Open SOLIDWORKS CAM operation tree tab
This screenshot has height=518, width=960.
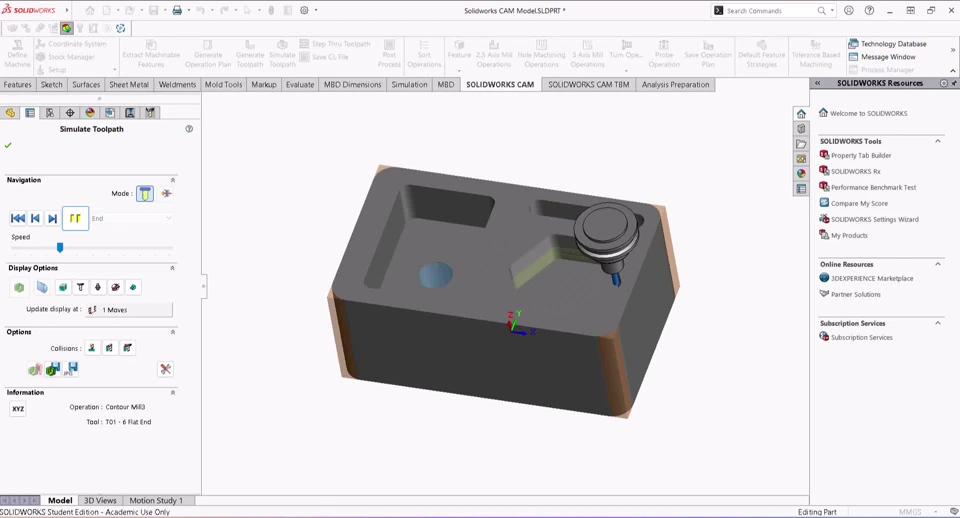click(130, 113)
